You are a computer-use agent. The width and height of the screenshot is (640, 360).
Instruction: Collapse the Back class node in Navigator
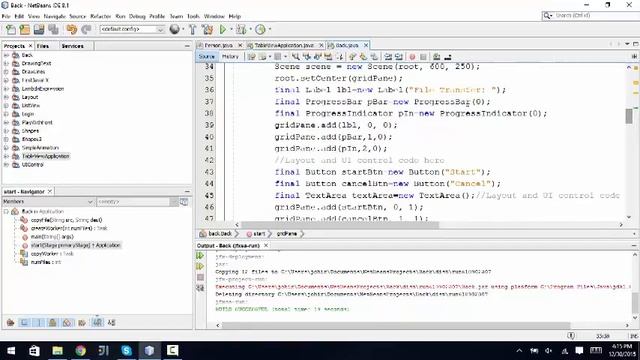click(6, 211)
